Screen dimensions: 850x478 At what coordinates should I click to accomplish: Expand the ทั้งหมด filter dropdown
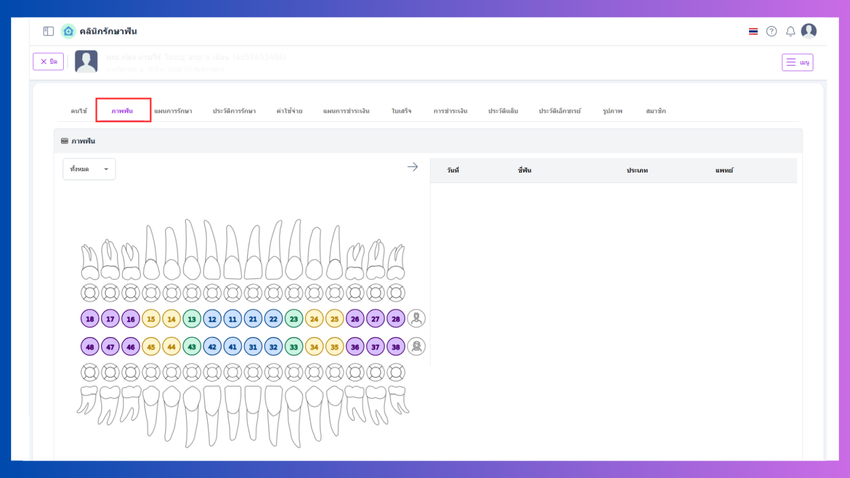pyautogui.click(x=89, y=169)
